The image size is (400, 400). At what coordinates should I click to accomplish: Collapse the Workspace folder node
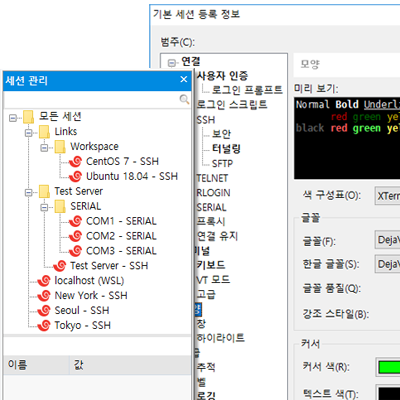44,148
